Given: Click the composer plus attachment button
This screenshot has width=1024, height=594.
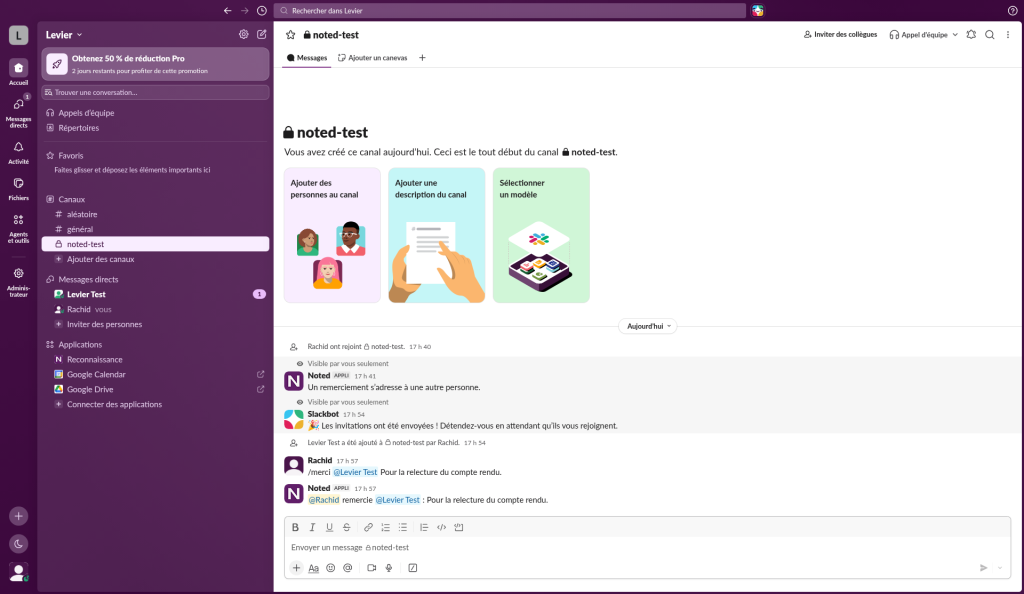Looking at the screenshot, I should [x=296, y=568].
